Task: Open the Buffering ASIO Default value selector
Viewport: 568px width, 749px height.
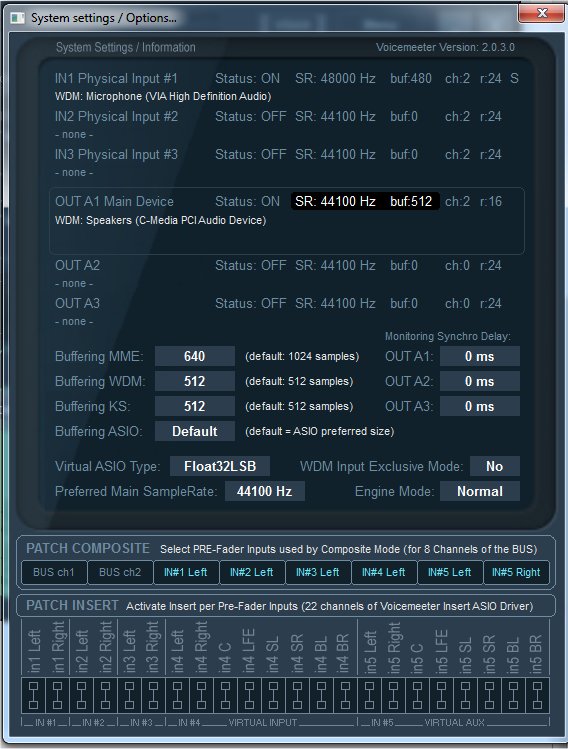Action: (x=194, y=431)
